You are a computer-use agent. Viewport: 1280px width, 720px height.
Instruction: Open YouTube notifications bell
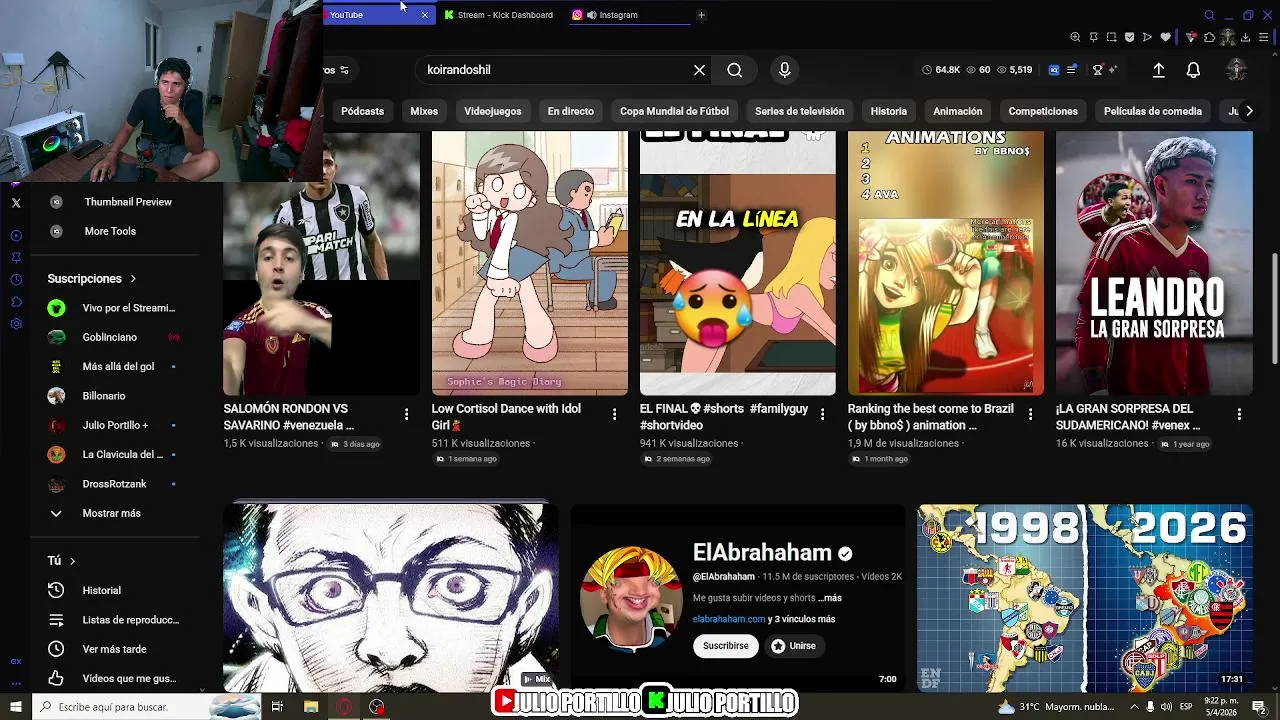[x=1193, y=70]
